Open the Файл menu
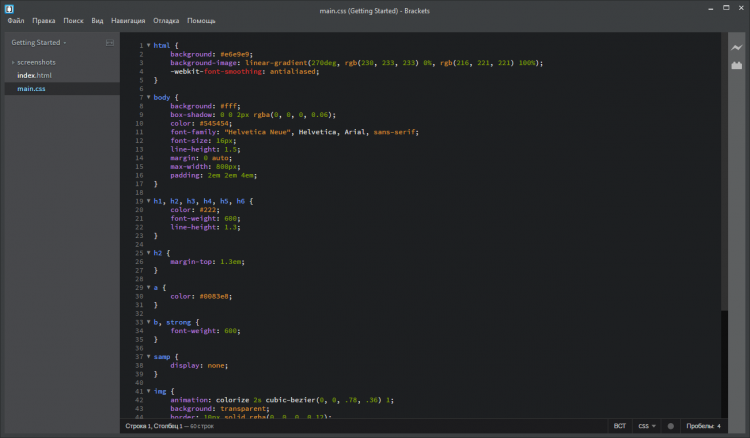The height and width of the screenshot is (438, 750). click(x=15, y=20)
